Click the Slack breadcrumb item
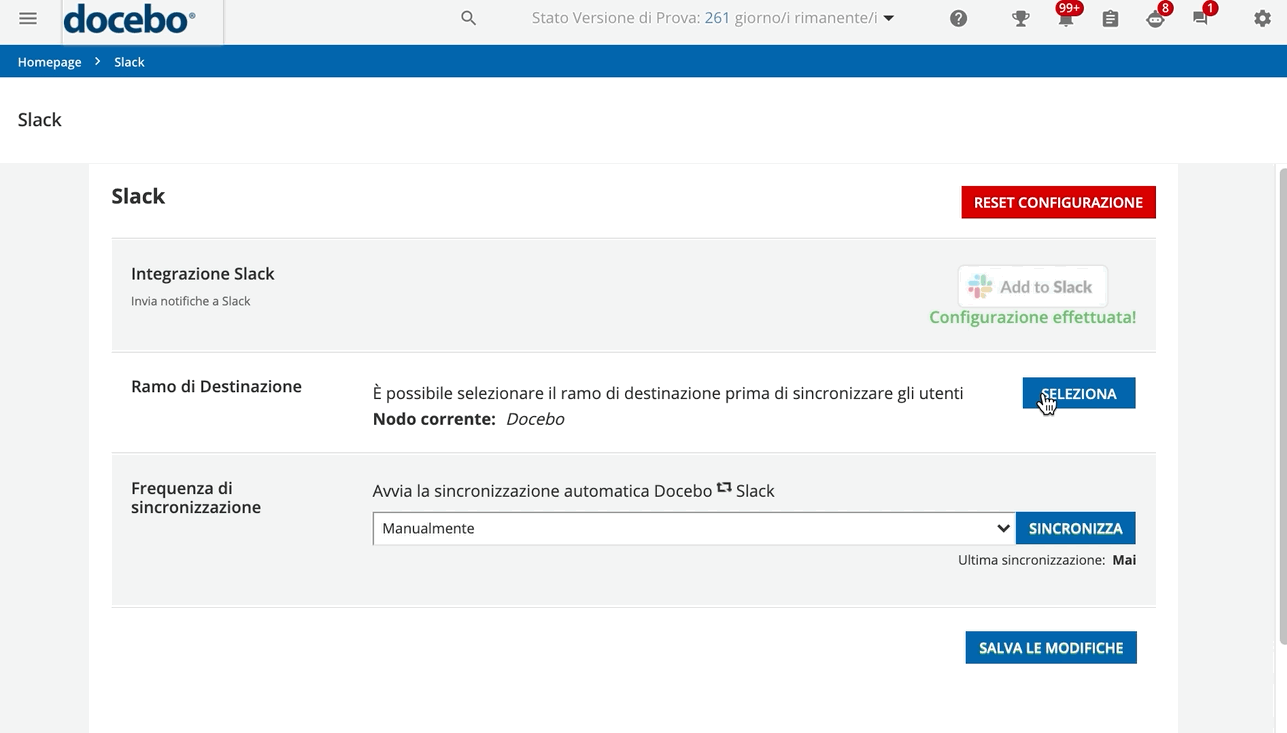Screen dimensions: 1287x733 click(x=129, y=62)
